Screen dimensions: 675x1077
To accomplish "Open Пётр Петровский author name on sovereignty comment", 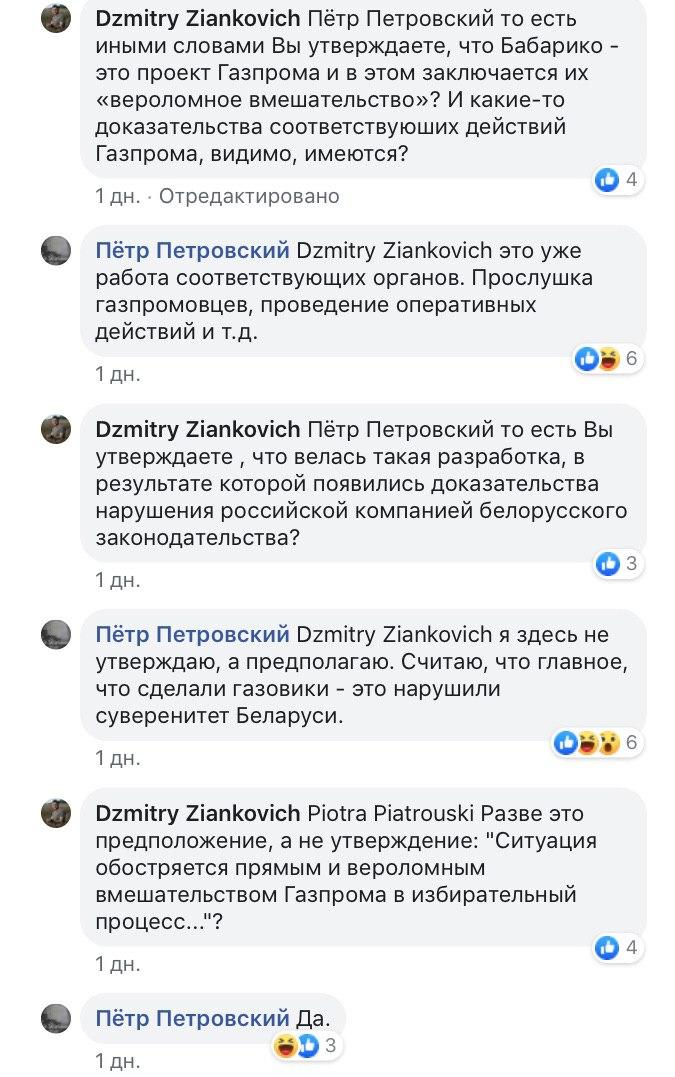I will [192, 634].
